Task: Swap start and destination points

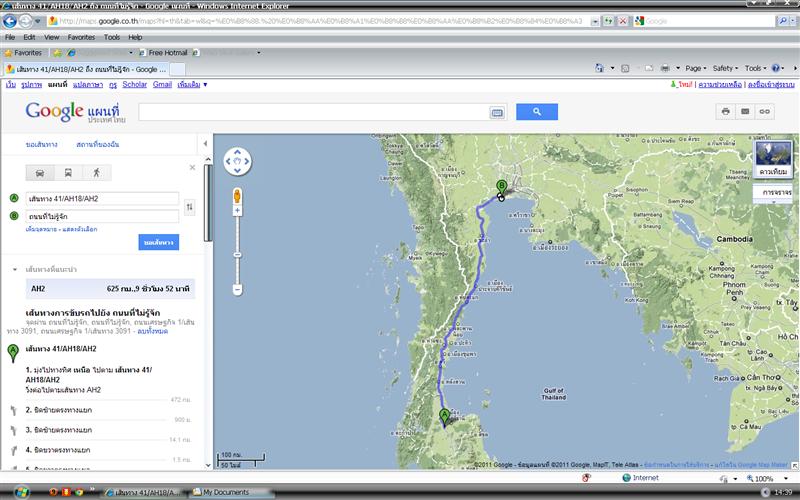Action: click(x=189, y=207)
